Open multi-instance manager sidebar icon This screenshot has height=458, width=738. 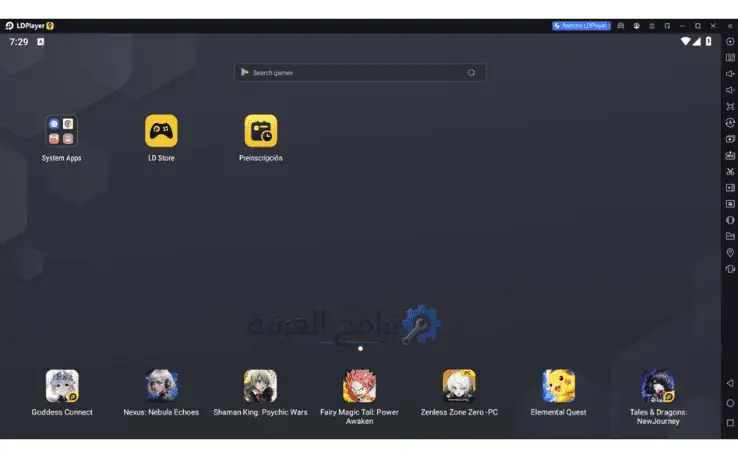pos(730,139)
